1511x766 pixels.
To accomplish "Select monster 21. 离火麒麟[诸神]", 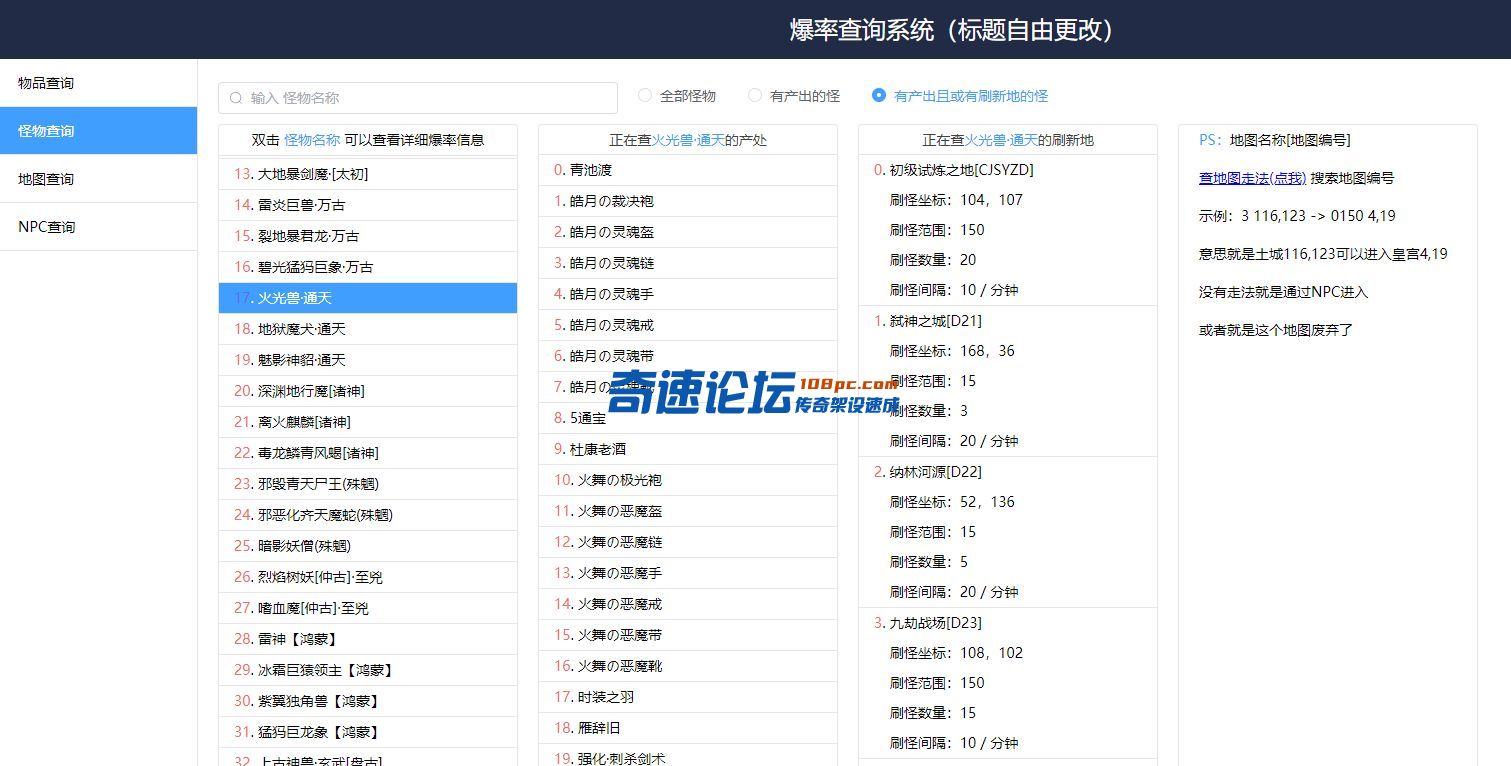I will (x=368, y=422).
